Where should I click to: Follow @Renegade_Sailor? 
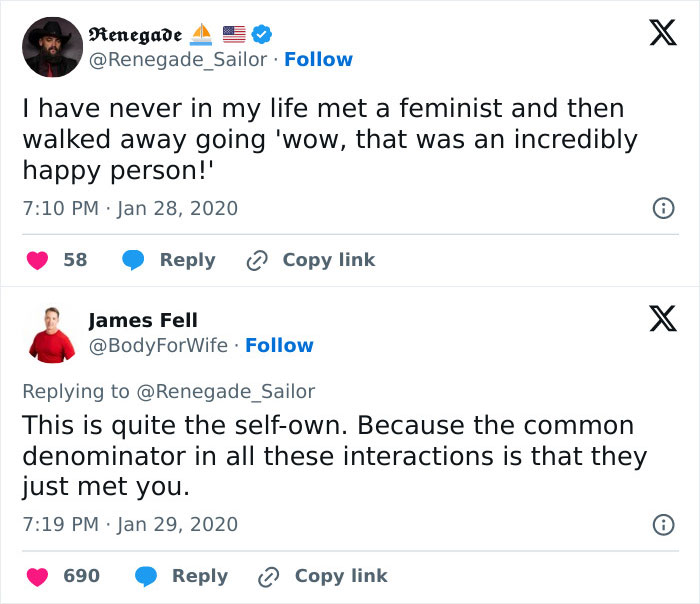(318, 60)
